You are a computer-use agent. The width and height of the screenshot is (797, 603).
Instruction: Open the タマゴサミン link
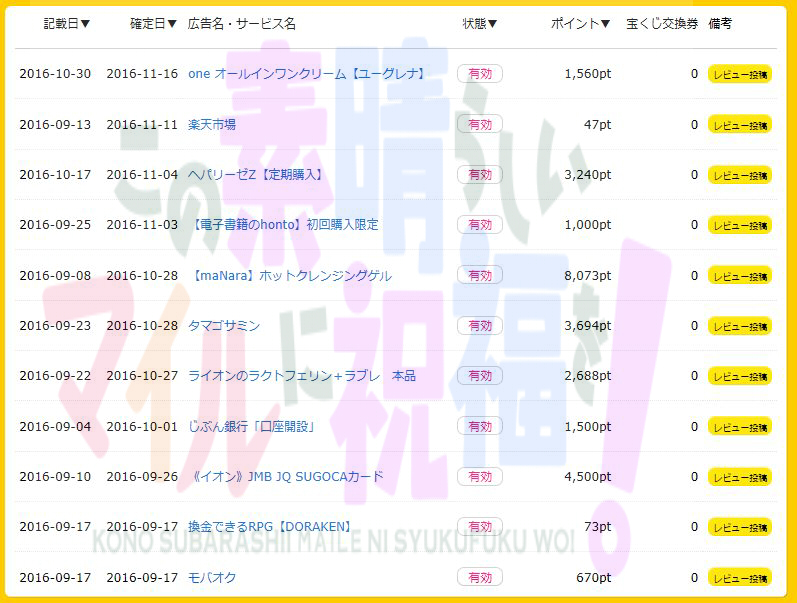click(x=224, y=325)
